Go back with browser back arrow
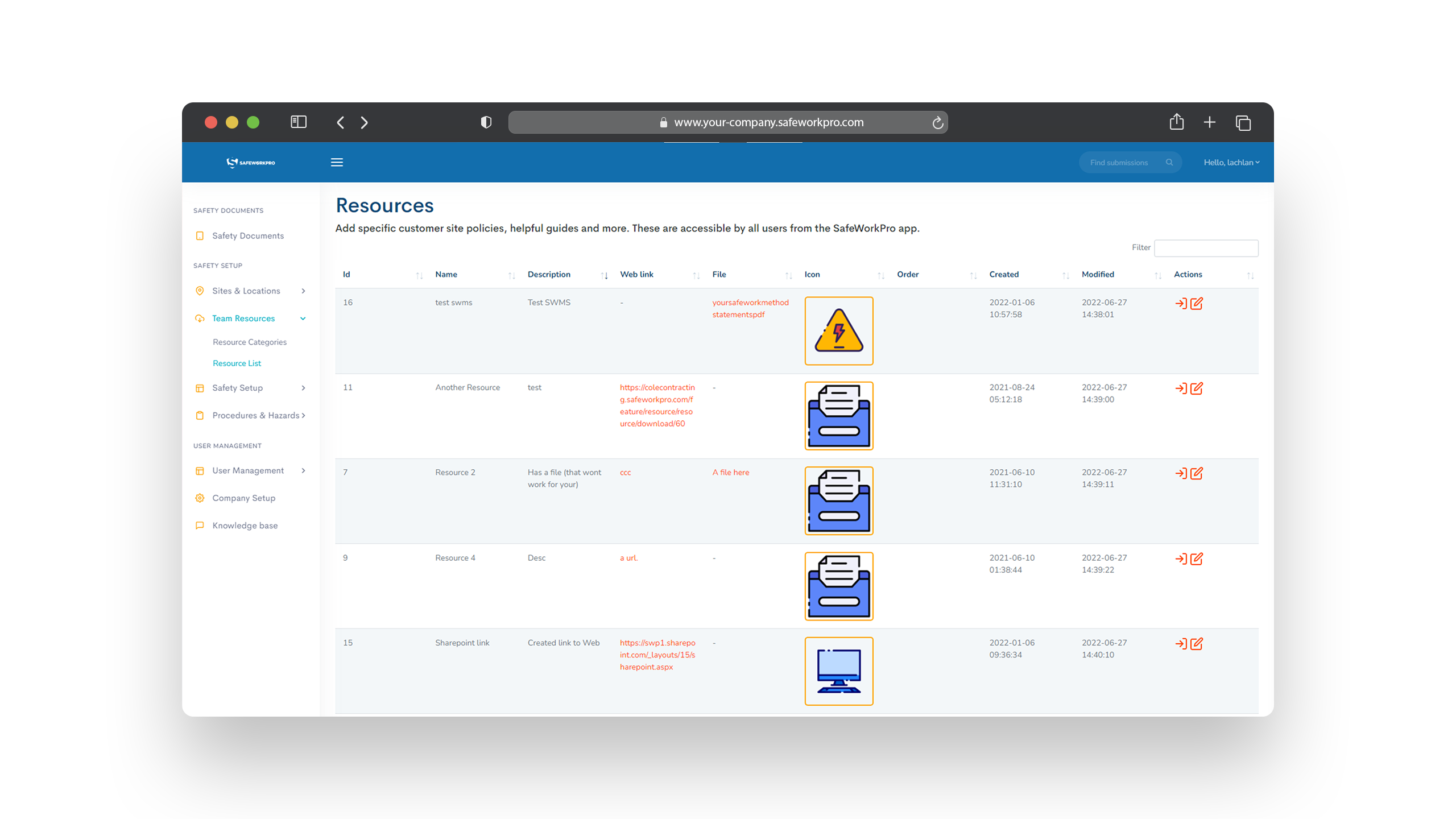This screenshot has width=1456, height=819. click(340, 122)
